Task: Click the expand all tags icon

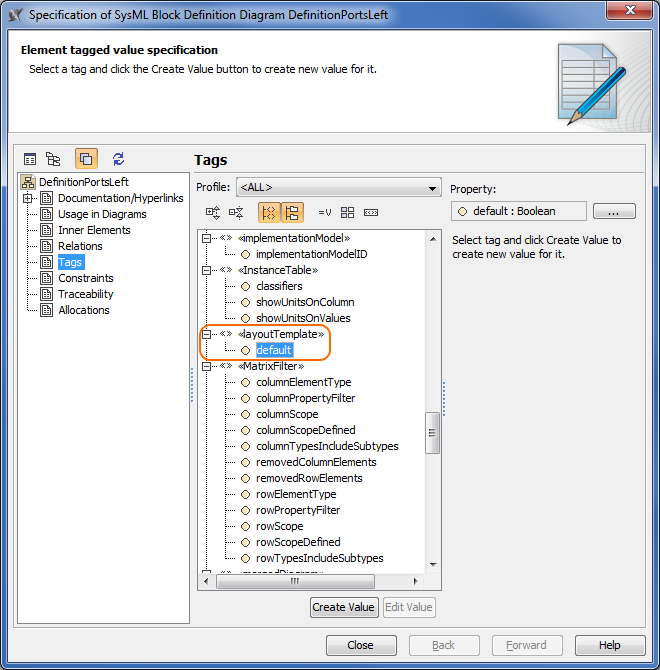Action: [x=213, y=212]
